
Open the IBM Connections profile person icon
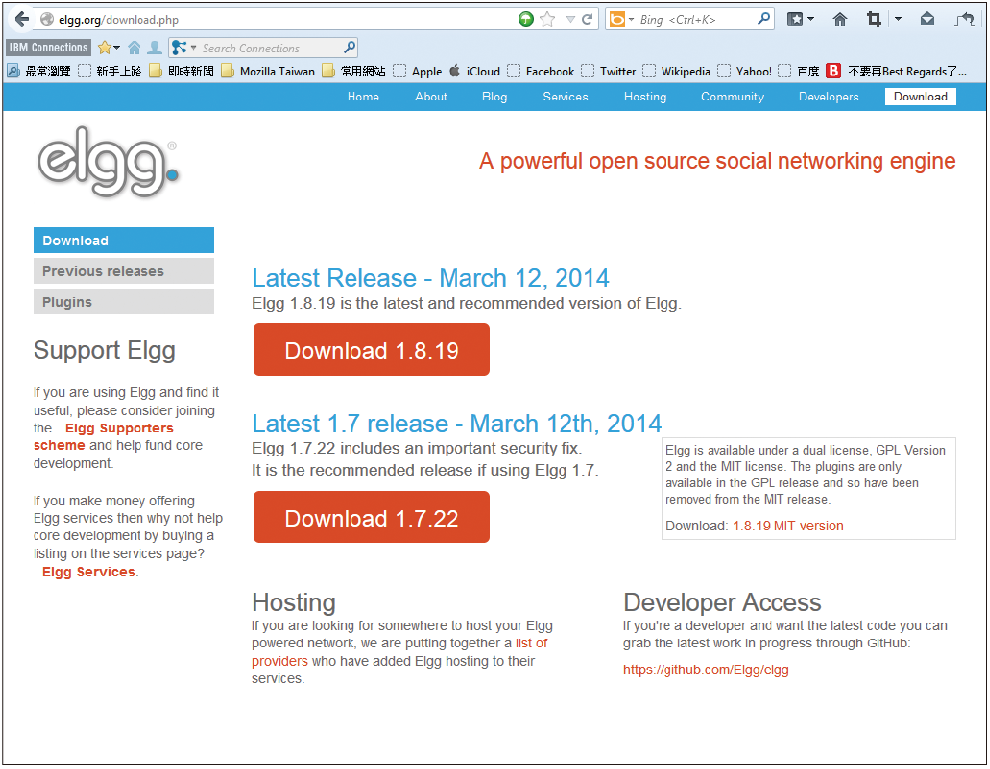pos(154,47)
